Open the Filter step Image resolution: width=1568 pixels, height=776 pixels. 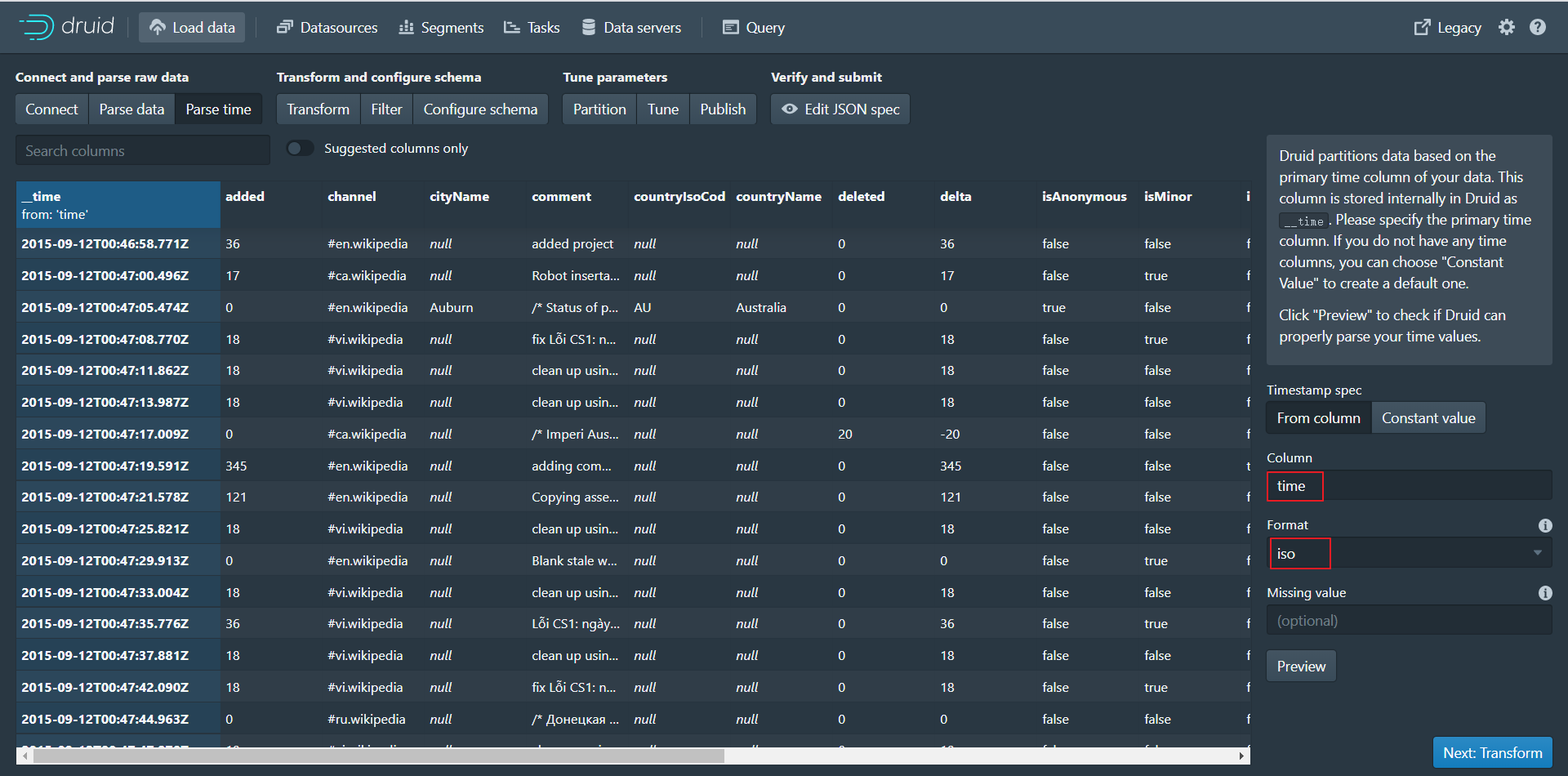(386, 109)
